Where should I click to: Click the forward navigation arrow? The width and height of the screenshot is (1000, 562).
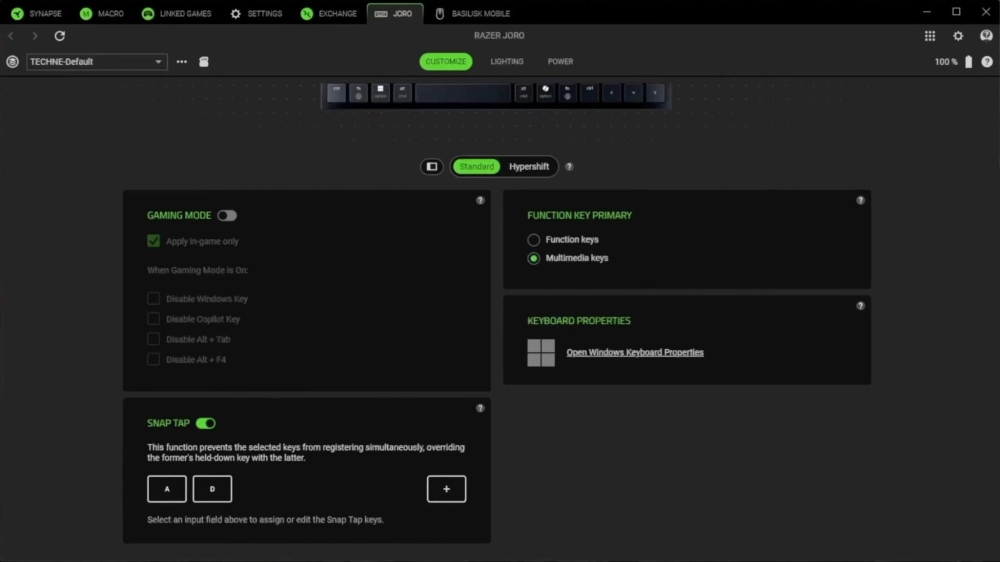pyautogui.click(x=35, y=36)
